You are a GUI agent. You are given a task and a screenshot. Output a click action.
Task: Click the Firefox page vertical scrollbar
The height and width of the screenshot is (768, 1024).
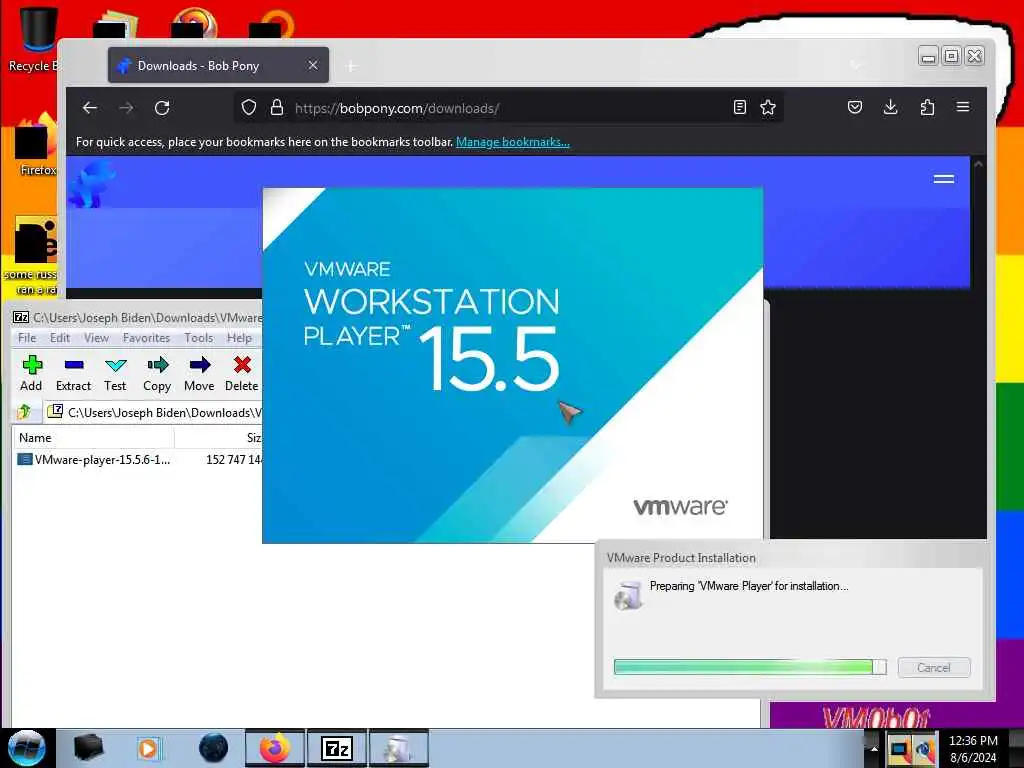[978, 346]
